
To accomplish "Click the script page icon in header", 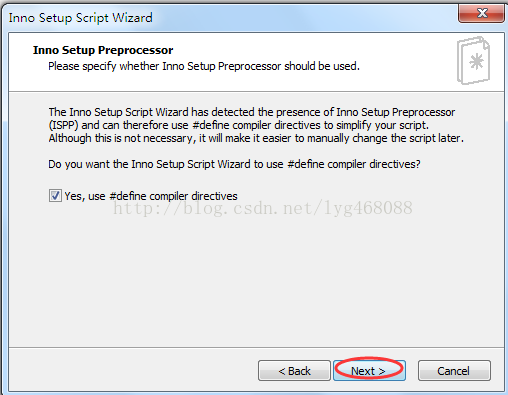I will 473,60.
